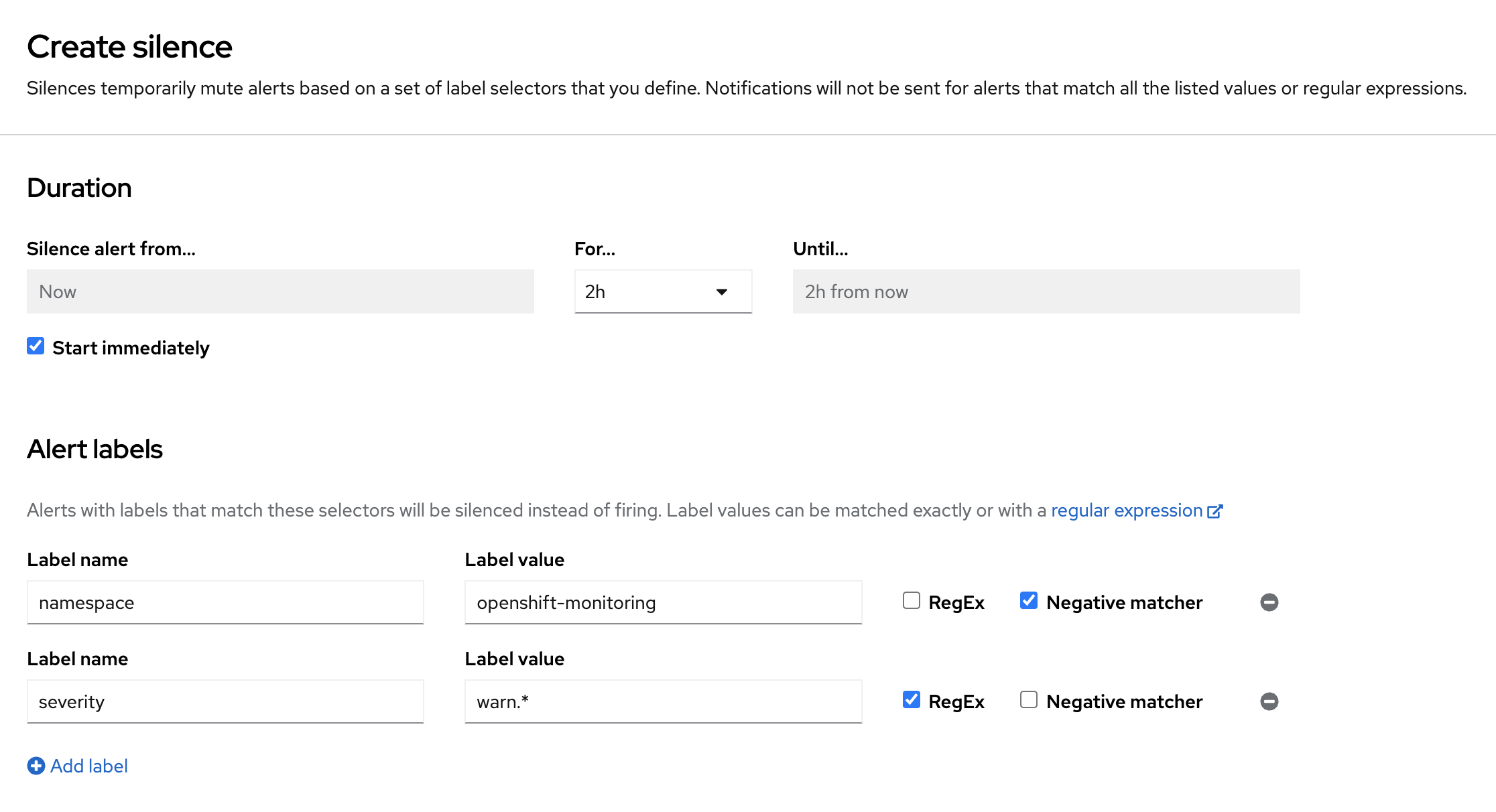Open the regular expression documentation link
1496x812 pixels.
pos(1126,511)
